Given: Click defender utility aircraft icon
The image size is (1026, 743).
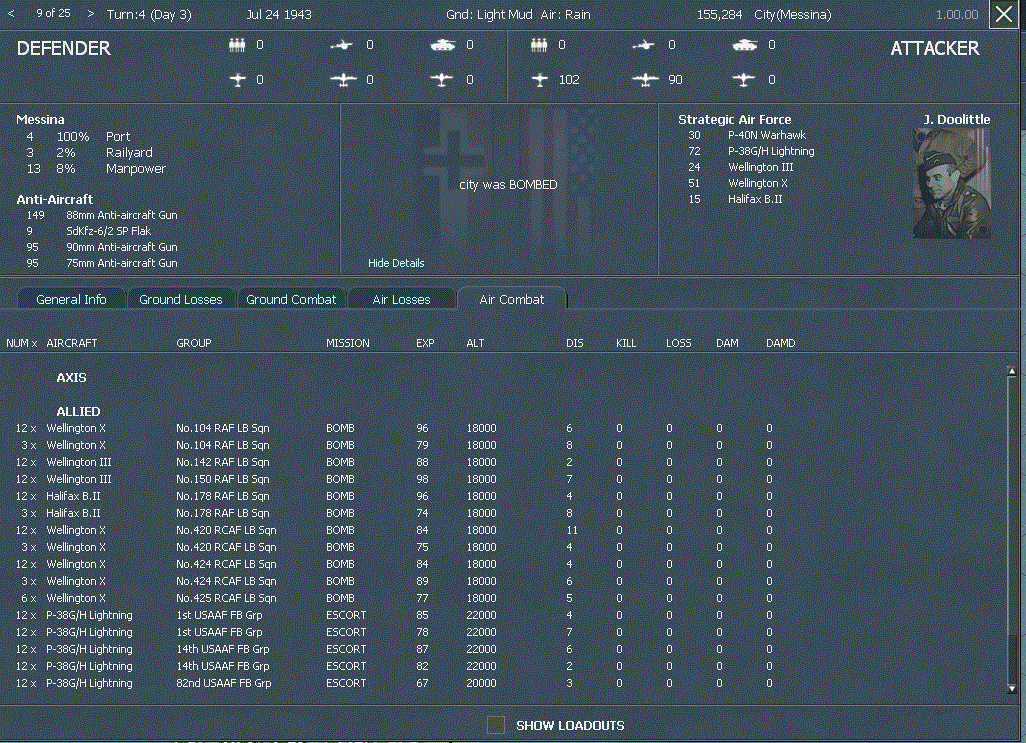Looking at the screenshot, I should coord(442,80).
